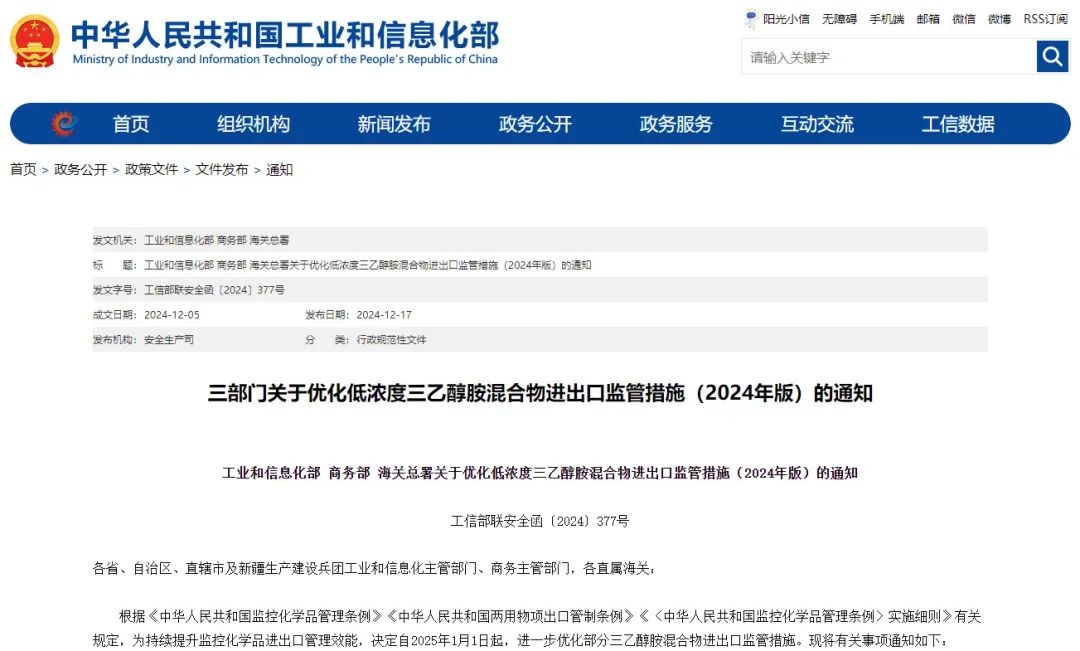
Task: Go to 政策文件 in the breadcrumb
Action: click(152, 169)
